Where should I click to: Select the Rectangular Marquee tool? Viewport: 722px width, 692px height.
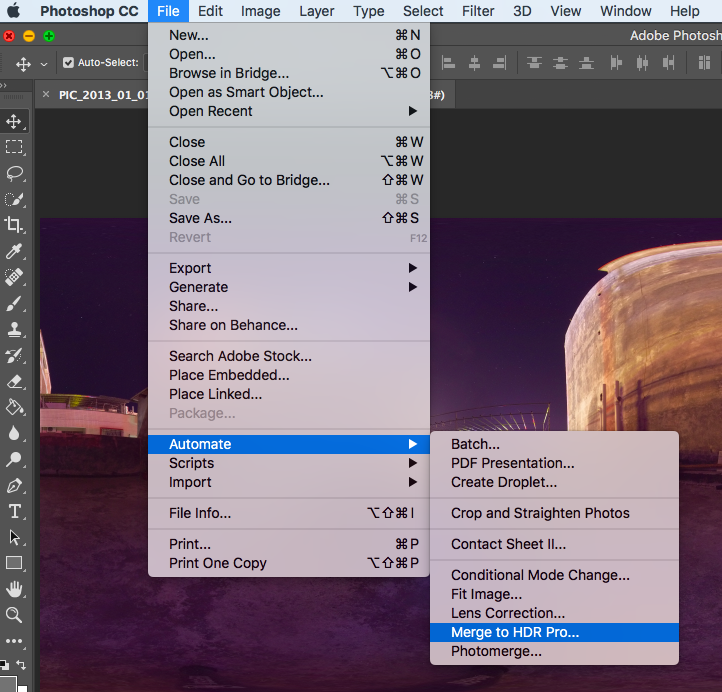pos(14,147)
